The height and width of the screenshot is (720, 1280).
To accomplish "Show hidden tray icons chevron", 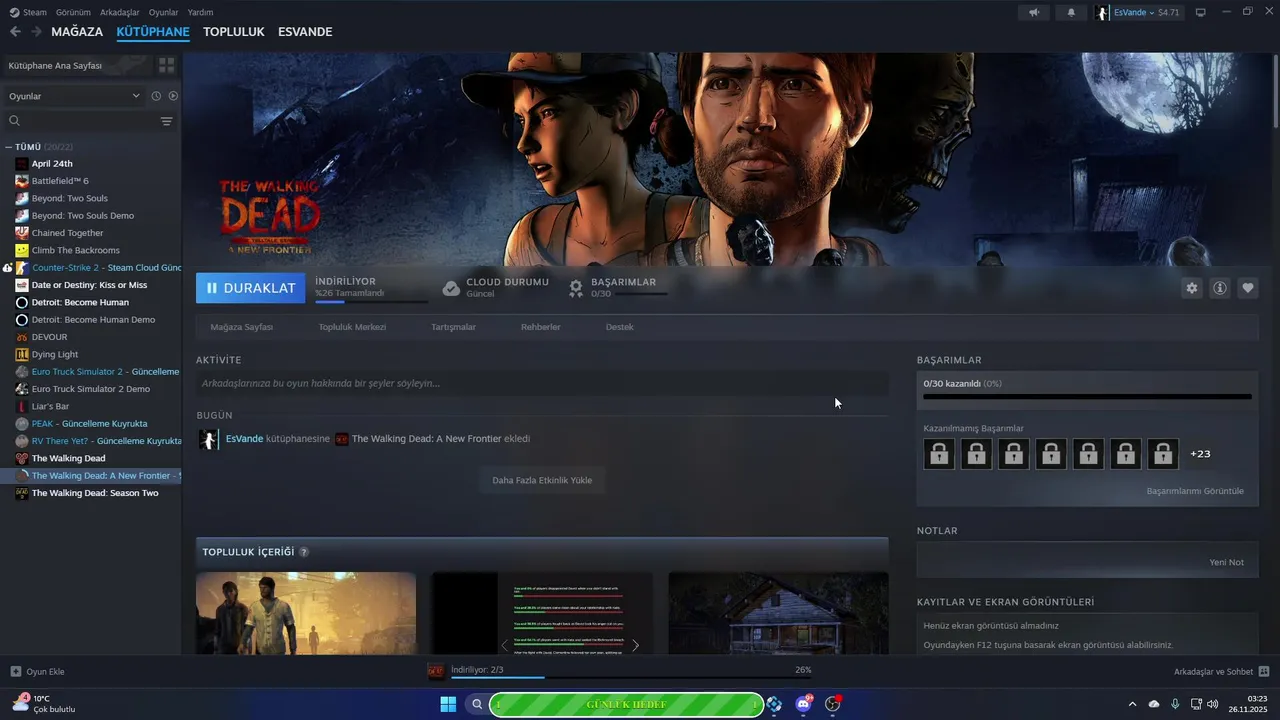I will (x=1132, y=704).
